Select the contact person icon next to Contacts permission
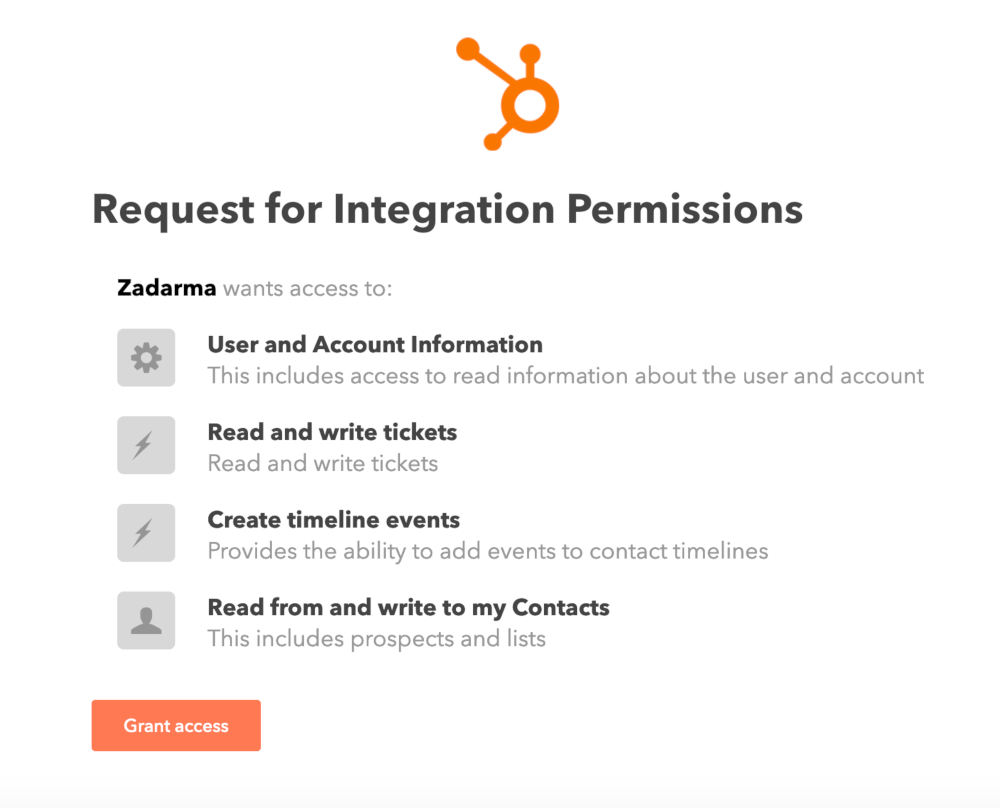This screenshot has width=1000, height=808. point(146,620)
